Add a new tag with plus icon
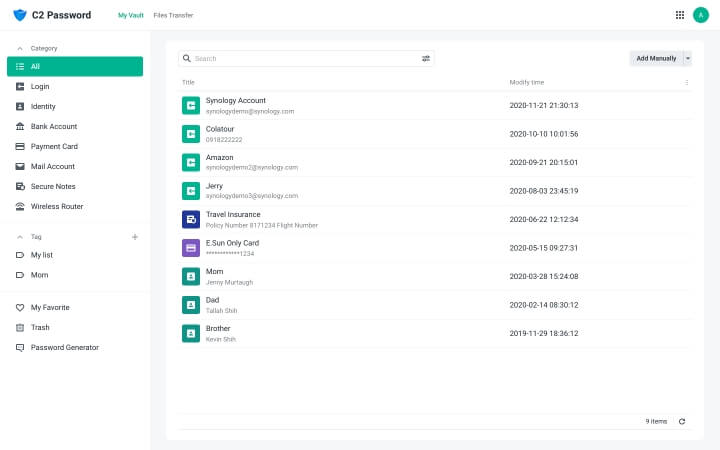 point(135,237)
